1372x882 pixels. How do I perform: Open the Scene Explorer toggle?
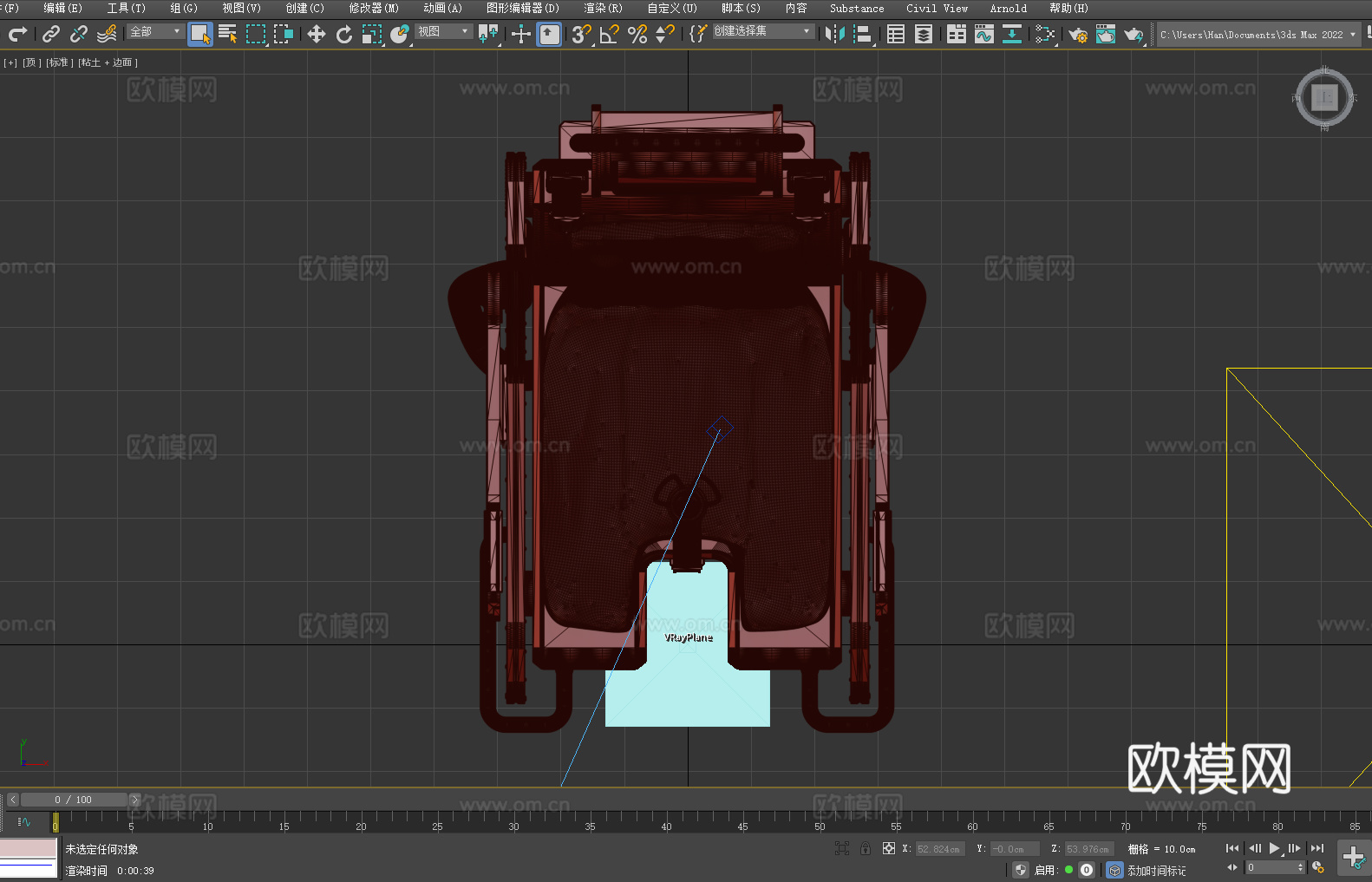point(896,34)
